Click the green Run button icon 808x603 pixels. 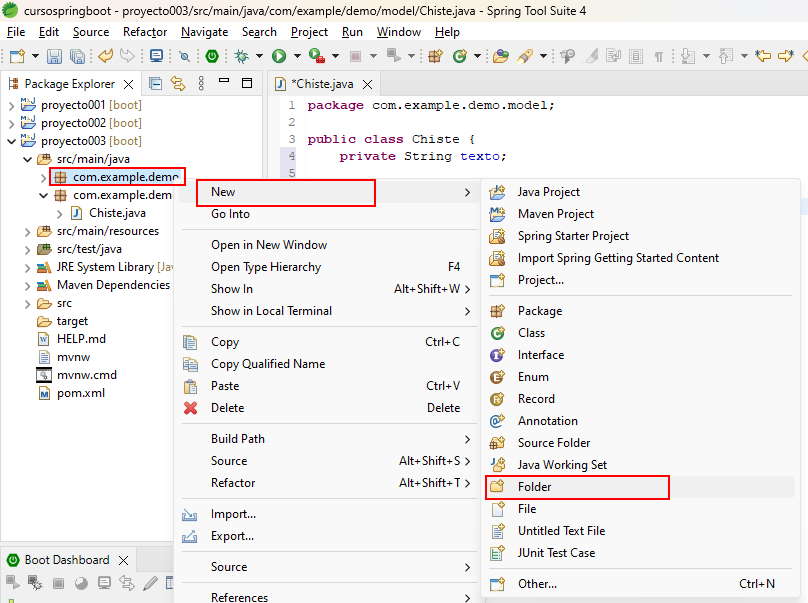[x=279, y=56]
